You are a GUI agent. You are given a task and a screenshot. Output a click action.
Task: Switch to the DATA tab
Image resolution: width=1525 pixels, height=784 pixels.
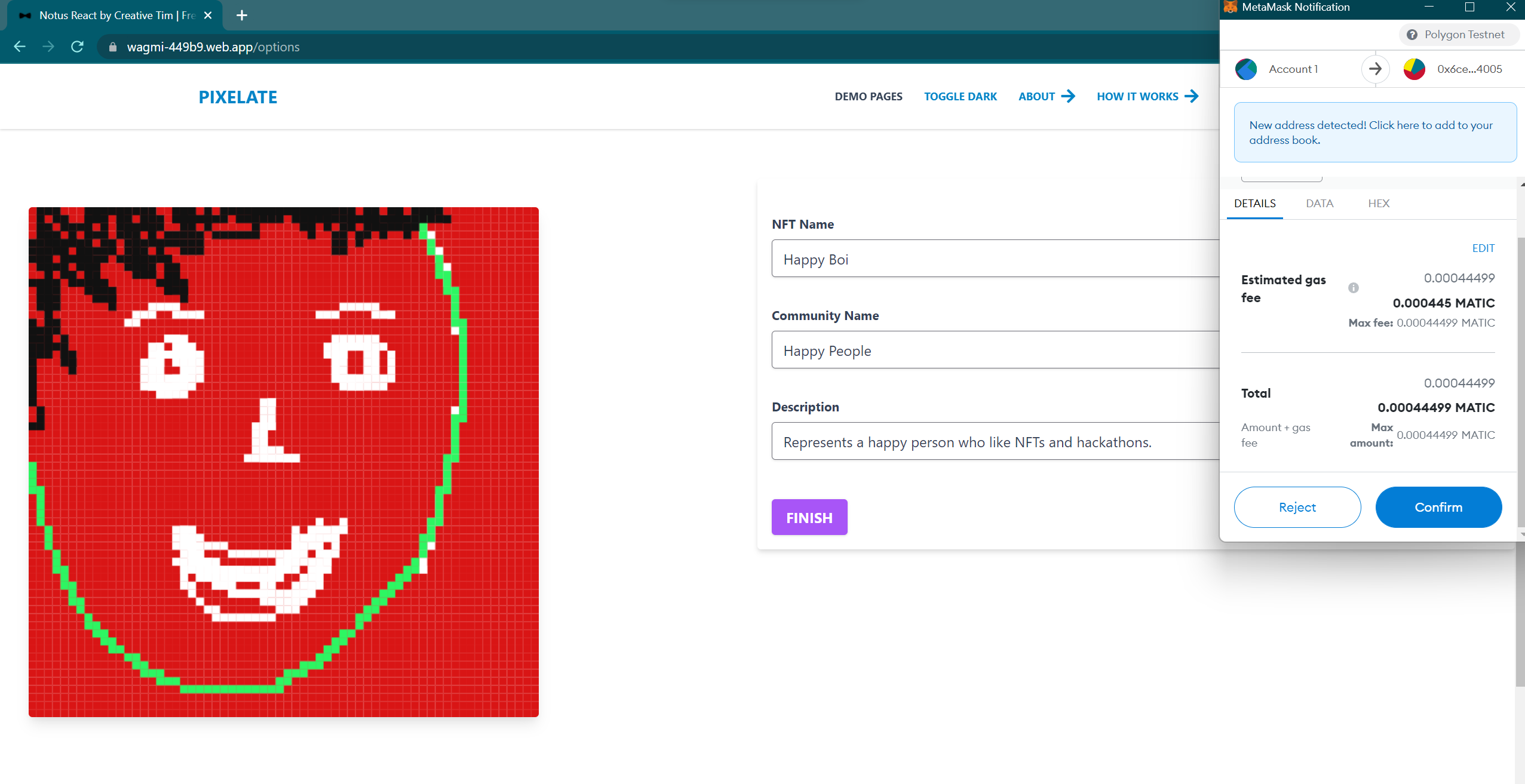pos(1320,204)
